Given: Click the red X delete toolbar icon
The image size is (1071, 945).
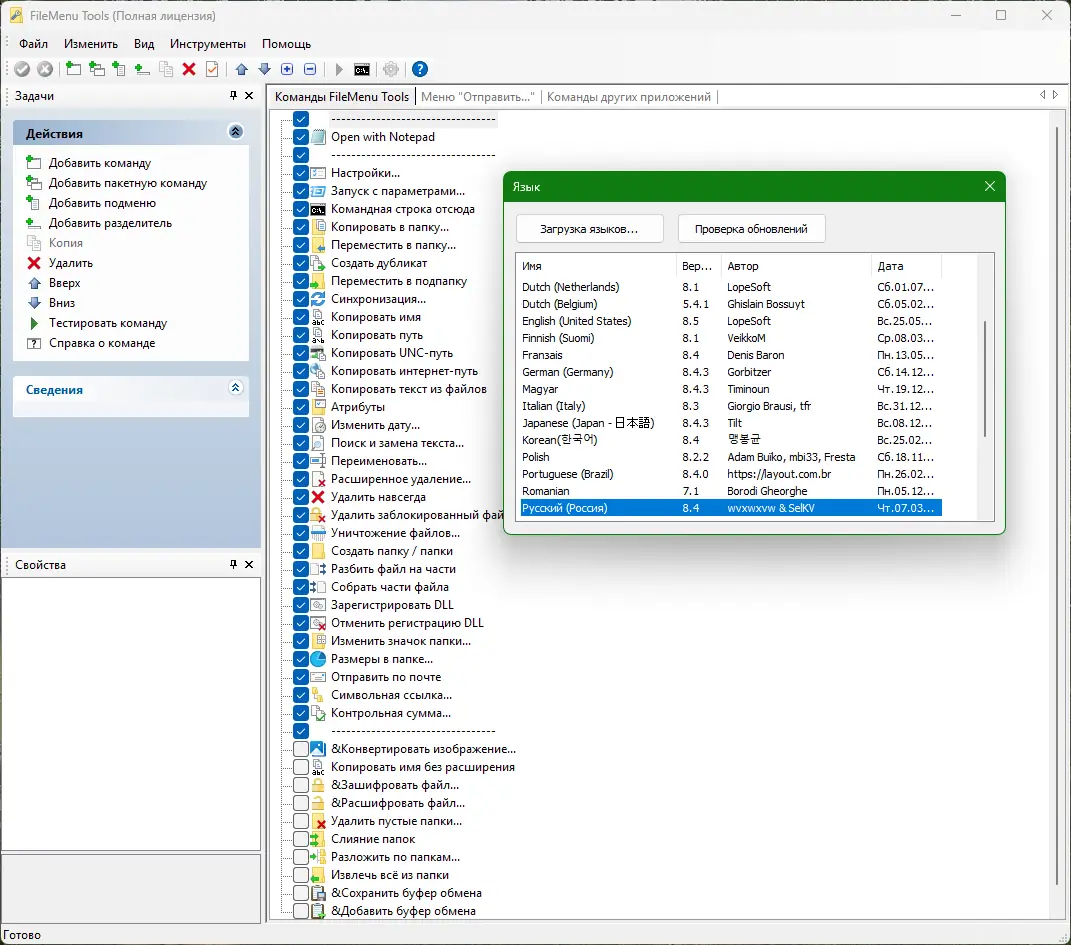Looking at the screenshot, I should (x=189, y=69).
